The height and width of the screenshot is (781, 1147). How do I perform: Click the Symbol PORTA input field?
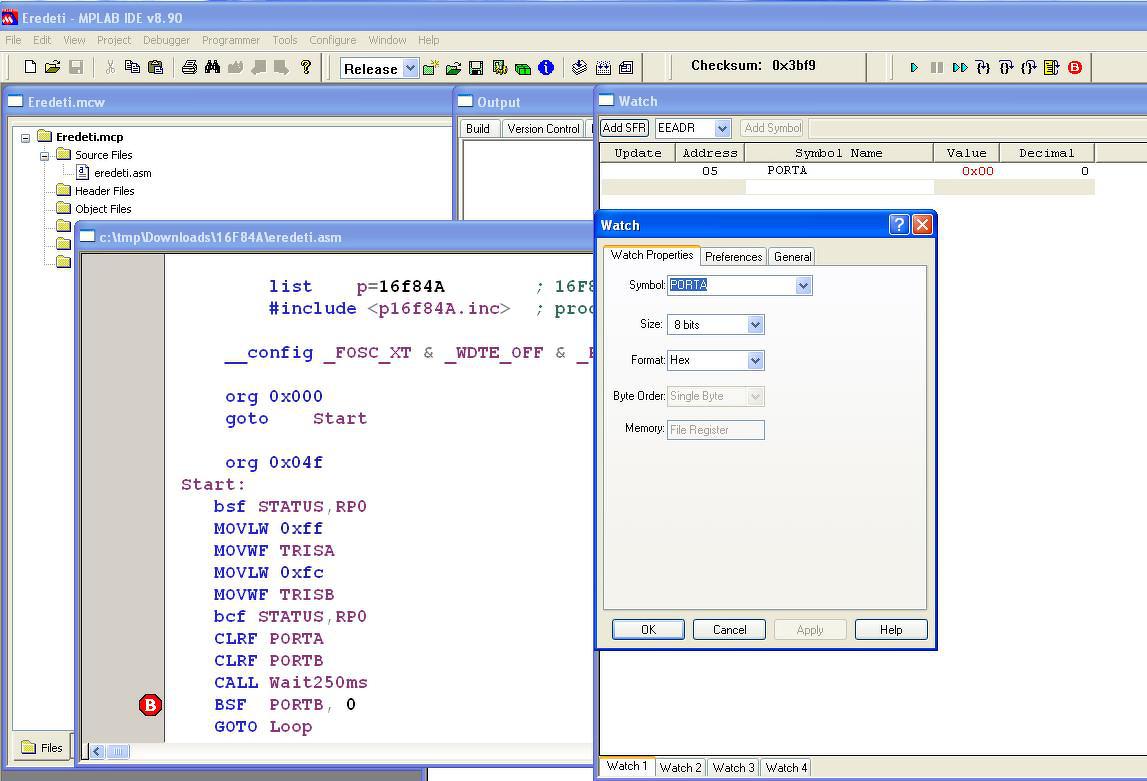(732, 285)
